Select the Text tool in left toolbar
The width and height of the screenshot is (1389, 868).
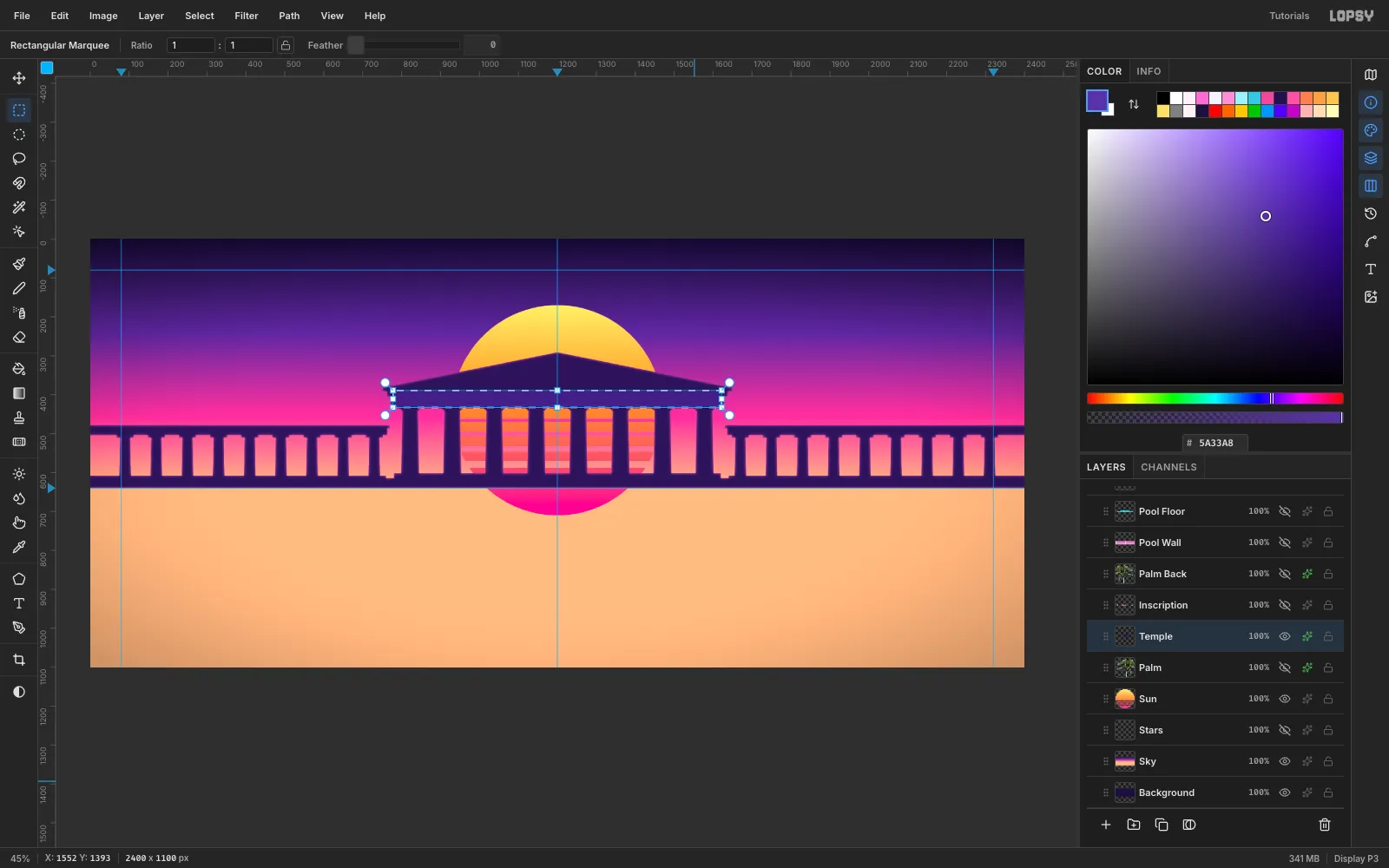click(19, 603)
